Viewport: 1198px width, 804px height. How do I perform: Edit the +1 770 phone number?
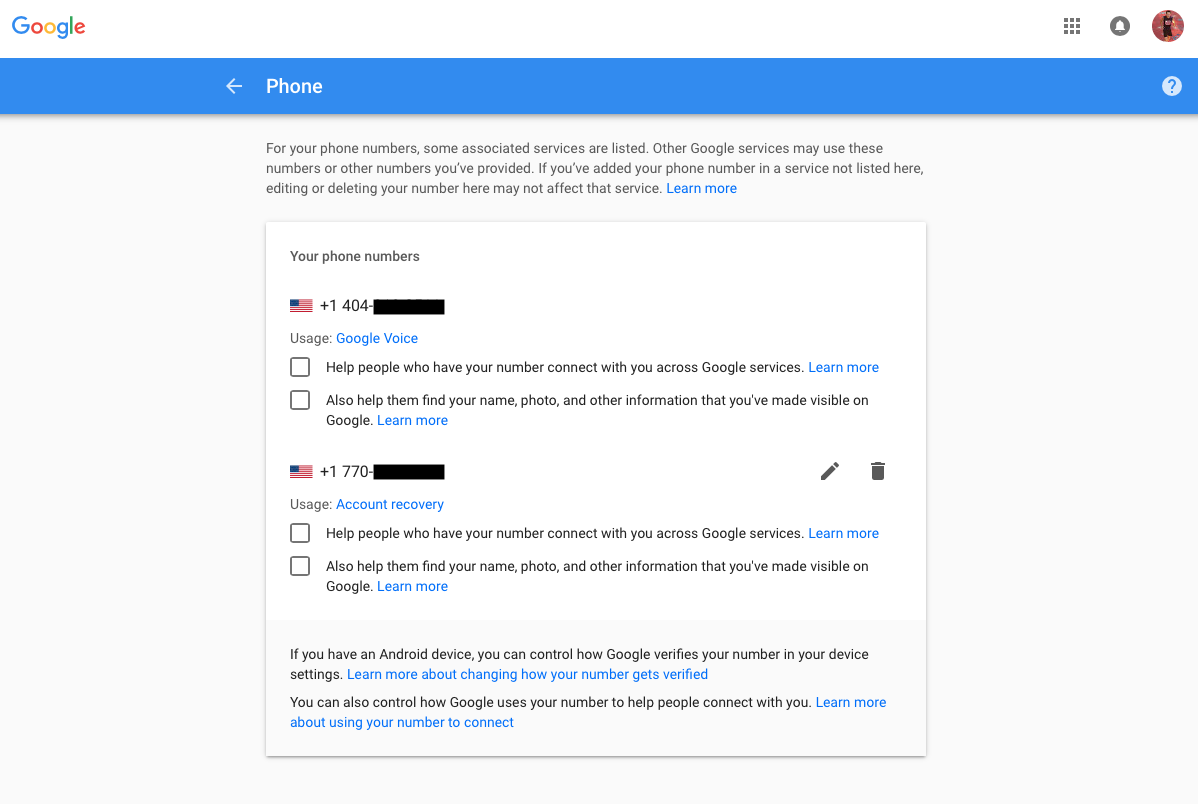[830, 471]
